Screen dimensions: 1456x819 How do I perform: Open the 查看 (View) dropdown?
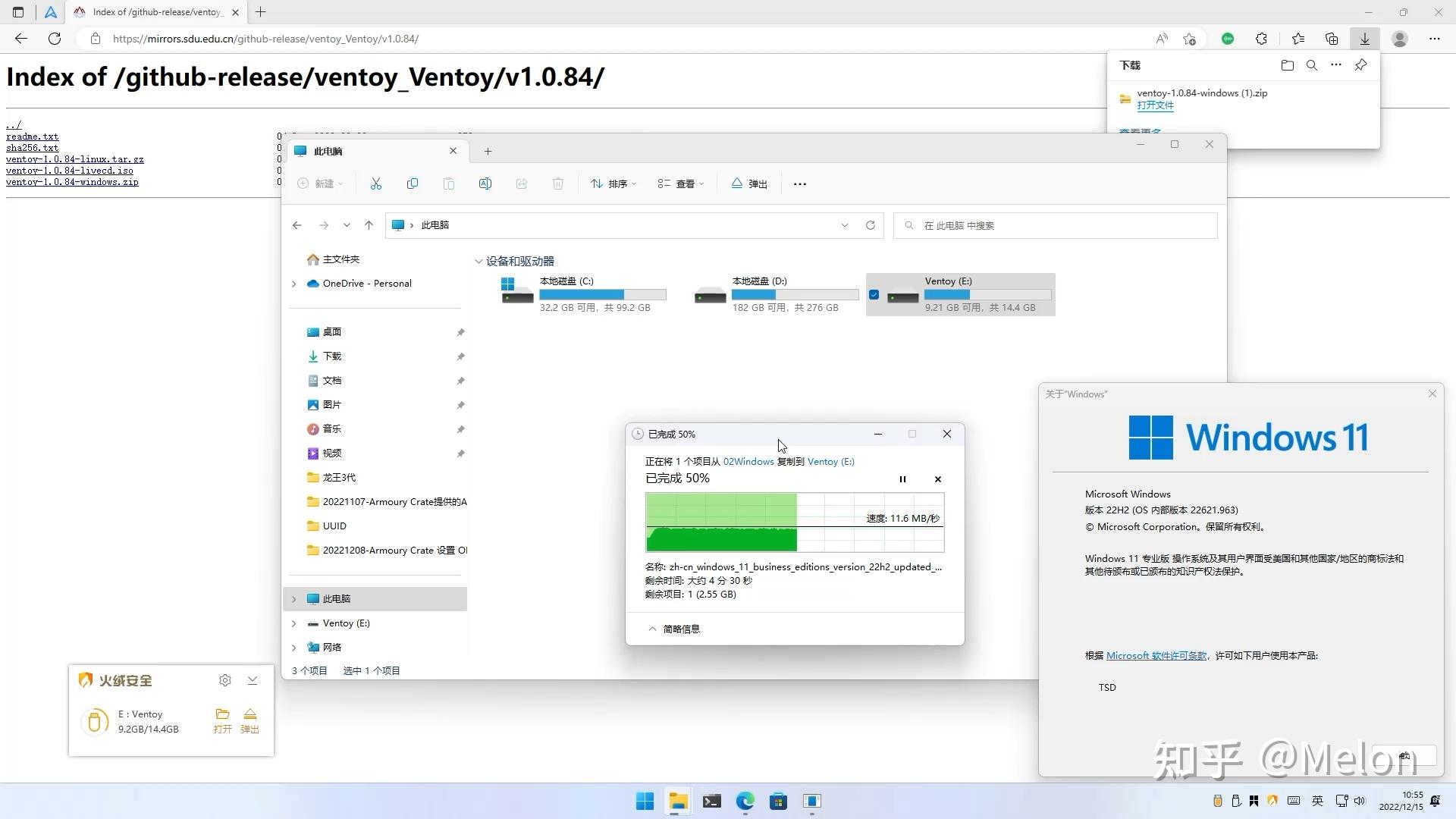pyautogui.click(x=680, y=184)
